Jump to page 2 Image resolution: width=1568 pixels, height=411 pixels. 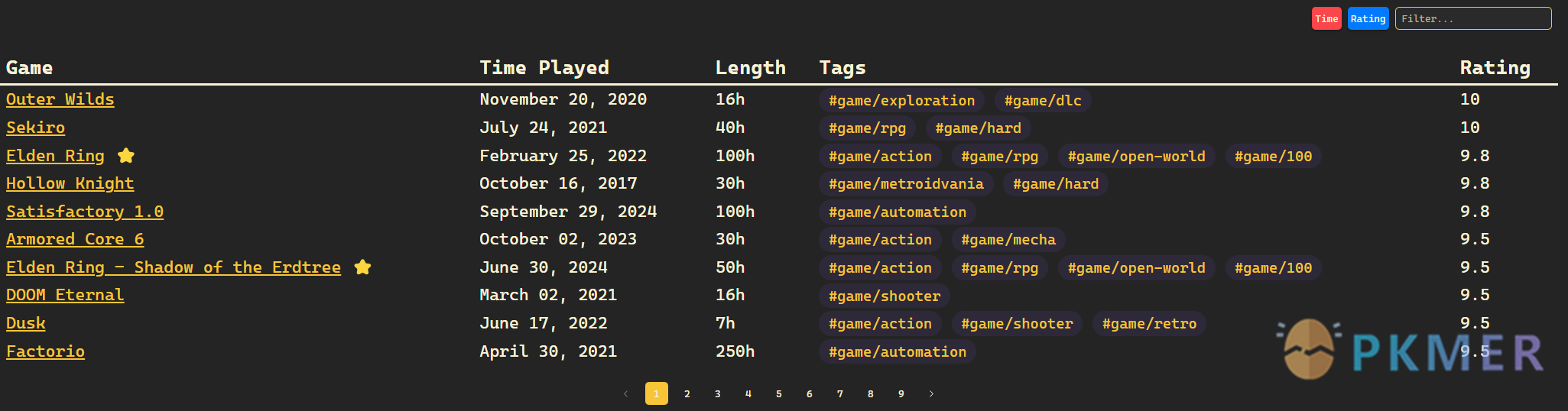tap(687, 394)
